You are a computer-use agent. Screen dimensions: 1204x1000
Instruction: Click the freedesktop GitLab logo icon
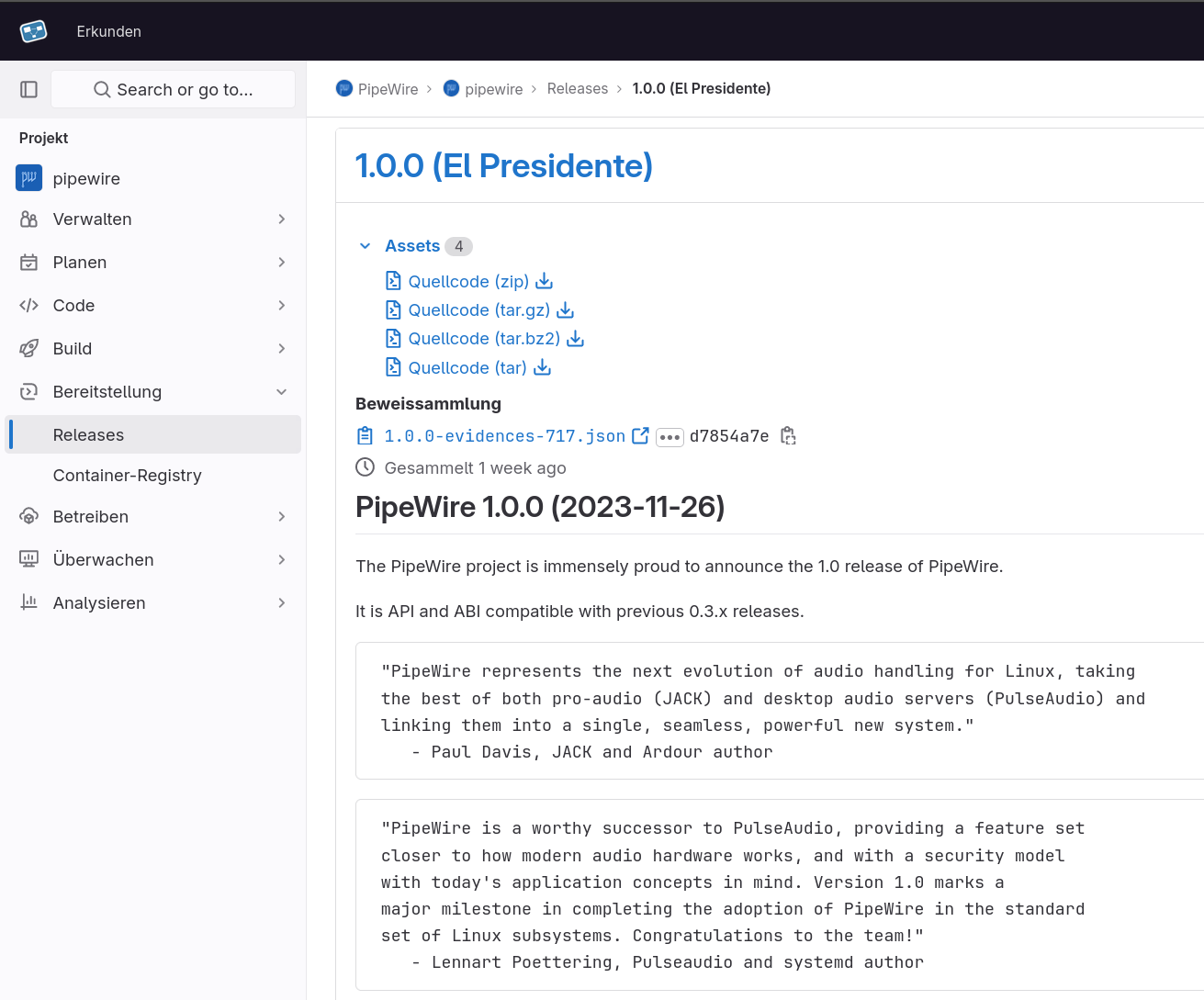coord(34,31)
